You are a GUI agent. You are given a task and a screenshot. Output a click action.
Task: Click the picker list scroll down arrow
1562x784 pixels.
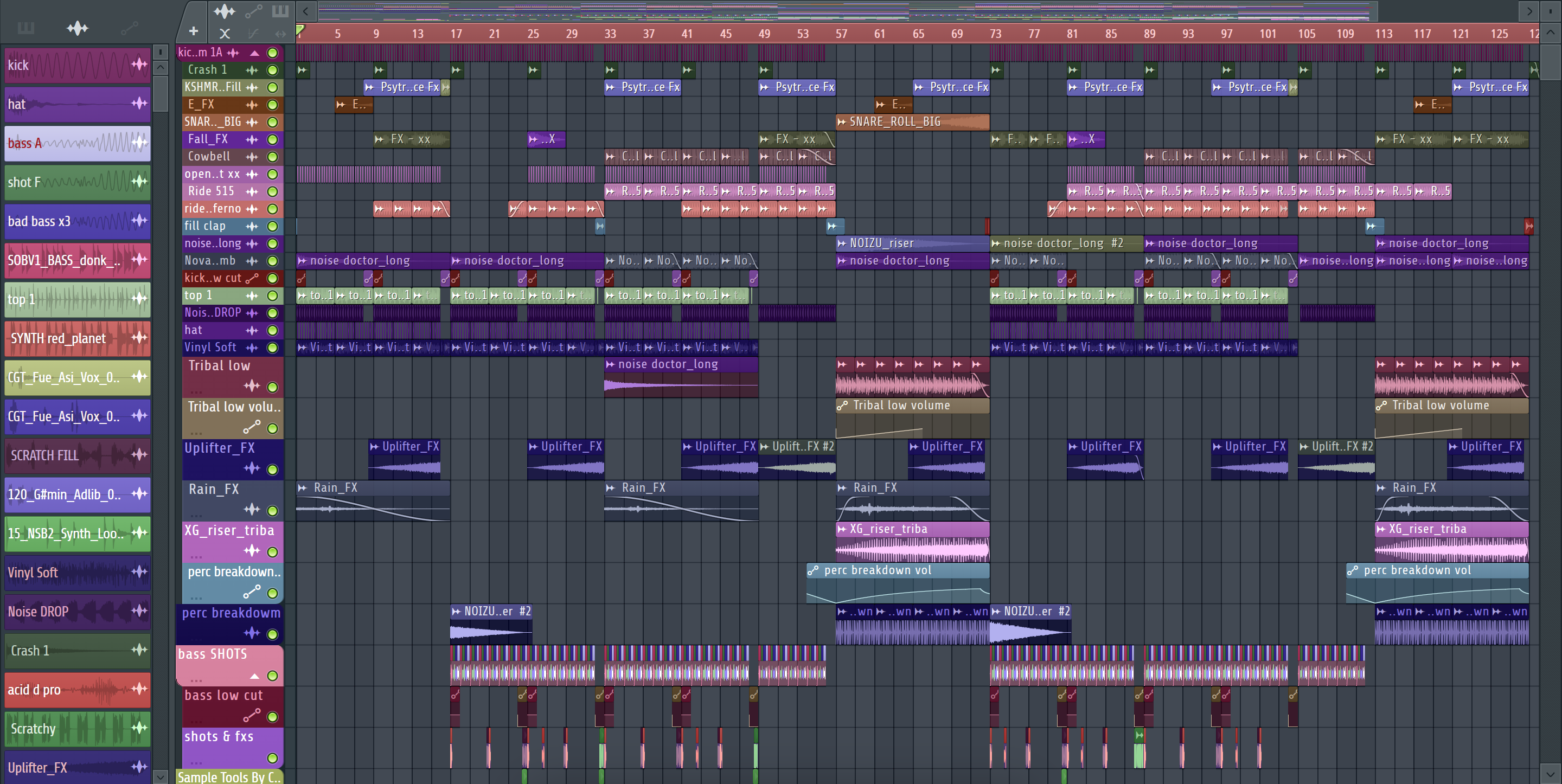tap(160, 776)
